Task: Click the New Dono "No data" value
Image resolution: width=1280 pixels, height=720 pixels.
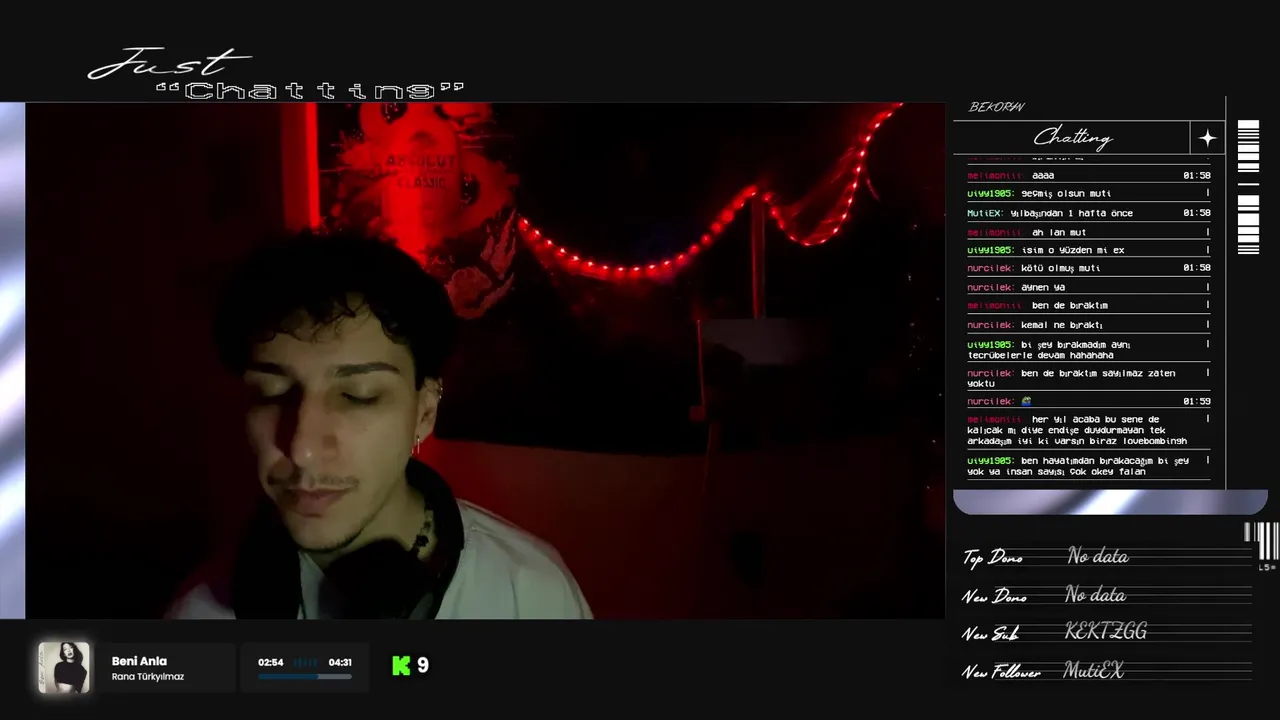Action: [x=1095, y=595]
